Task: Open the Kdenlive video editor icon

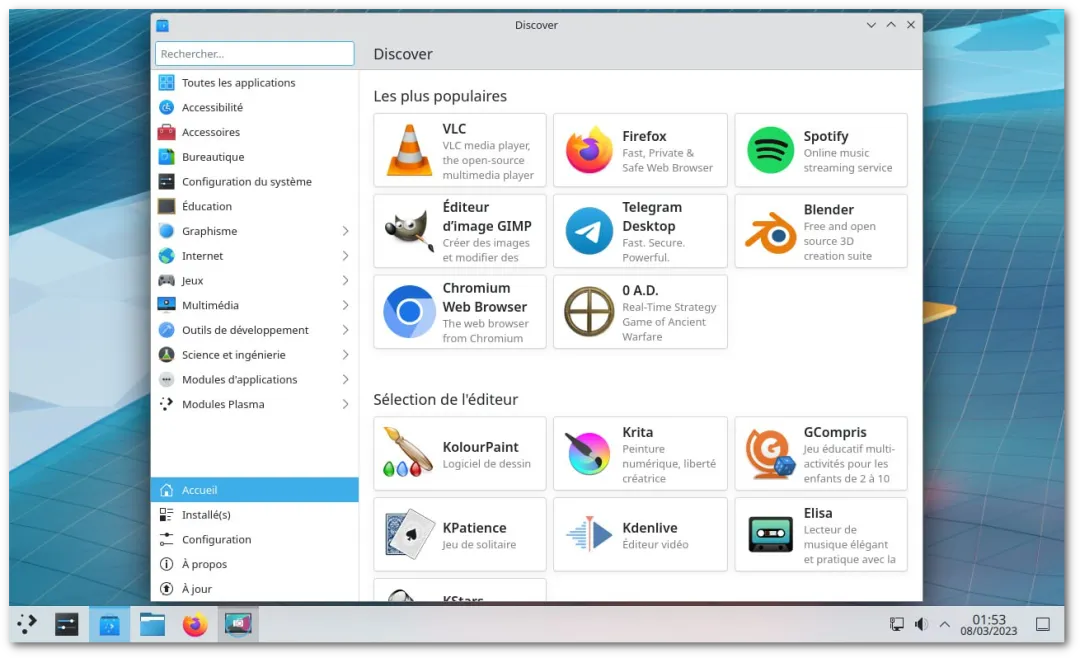Action: click(x=589, y=534)
